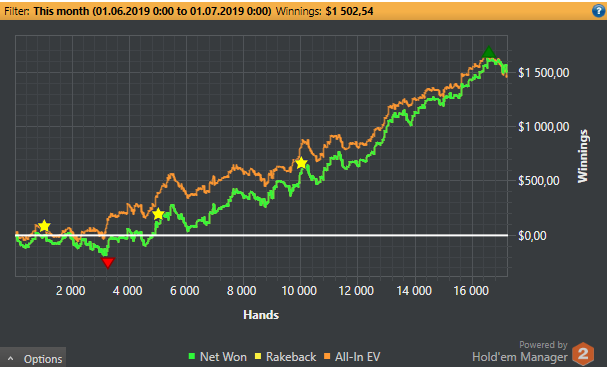This screenshot has height=367, width=607.
Task: Toggle All-In EV series in legend
Action: click(352, 357)
